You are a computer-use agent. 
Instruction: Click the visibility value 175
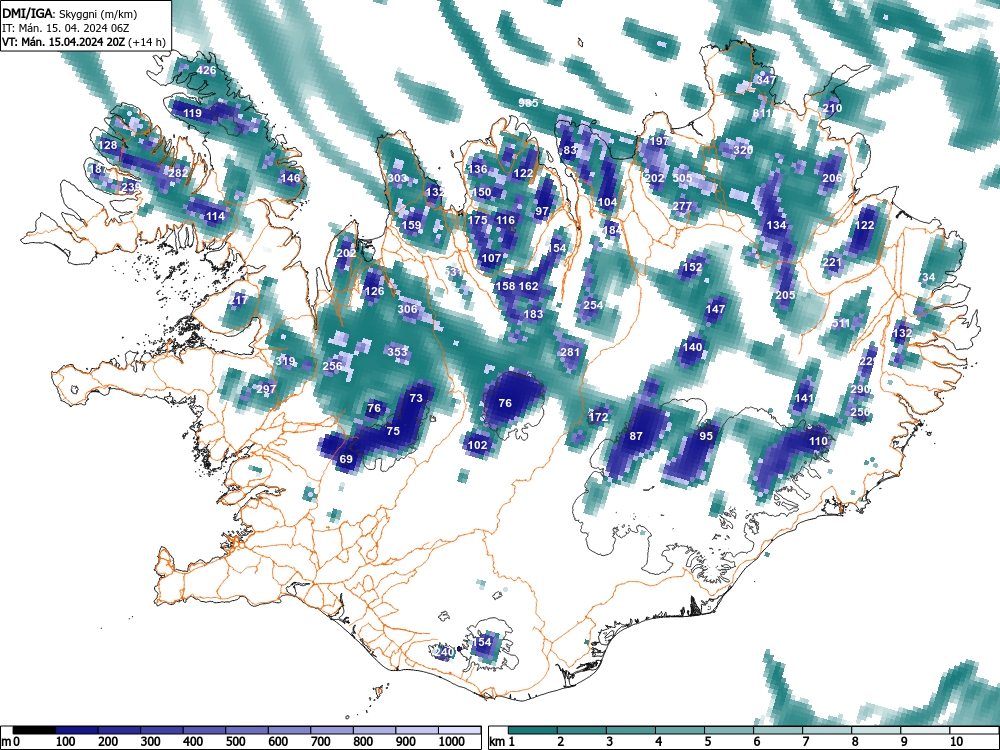click(x=477, y=220)
